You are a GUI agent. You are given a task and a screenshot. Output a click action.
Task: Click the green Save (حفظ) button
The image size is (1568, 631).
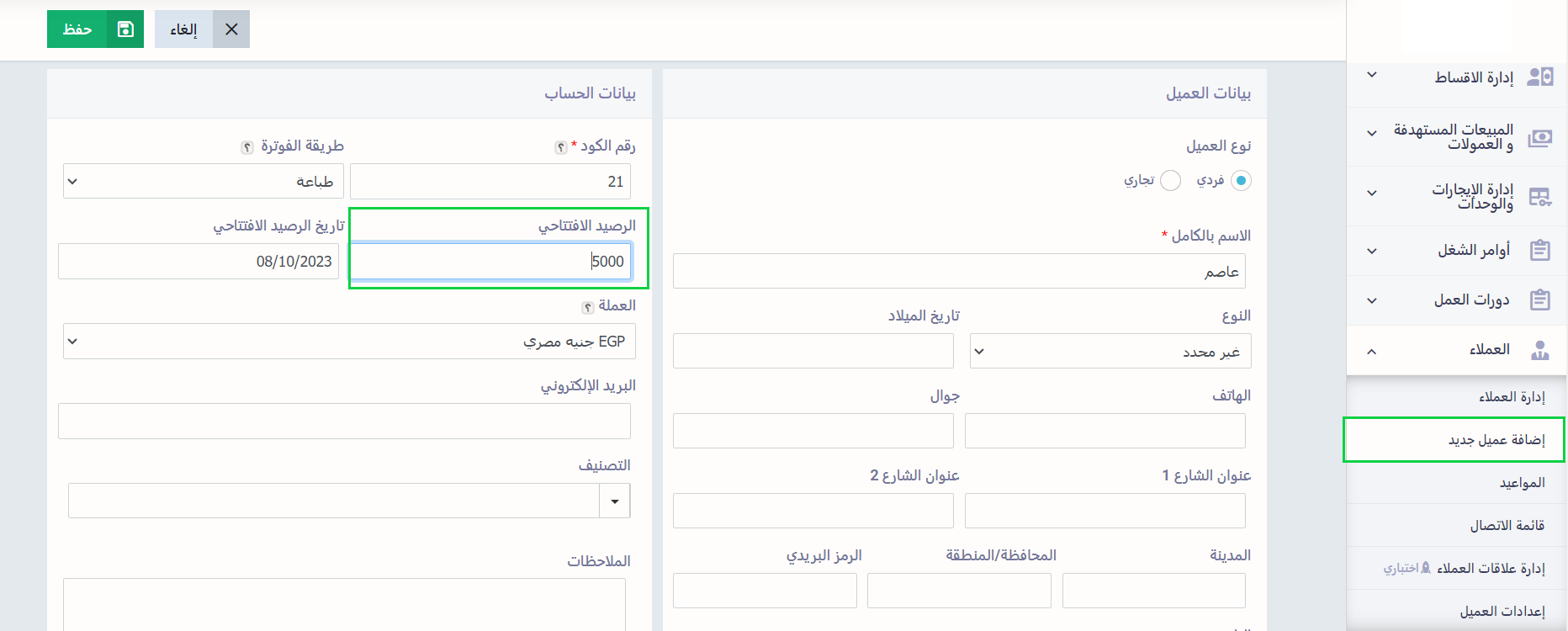[77, 29]
